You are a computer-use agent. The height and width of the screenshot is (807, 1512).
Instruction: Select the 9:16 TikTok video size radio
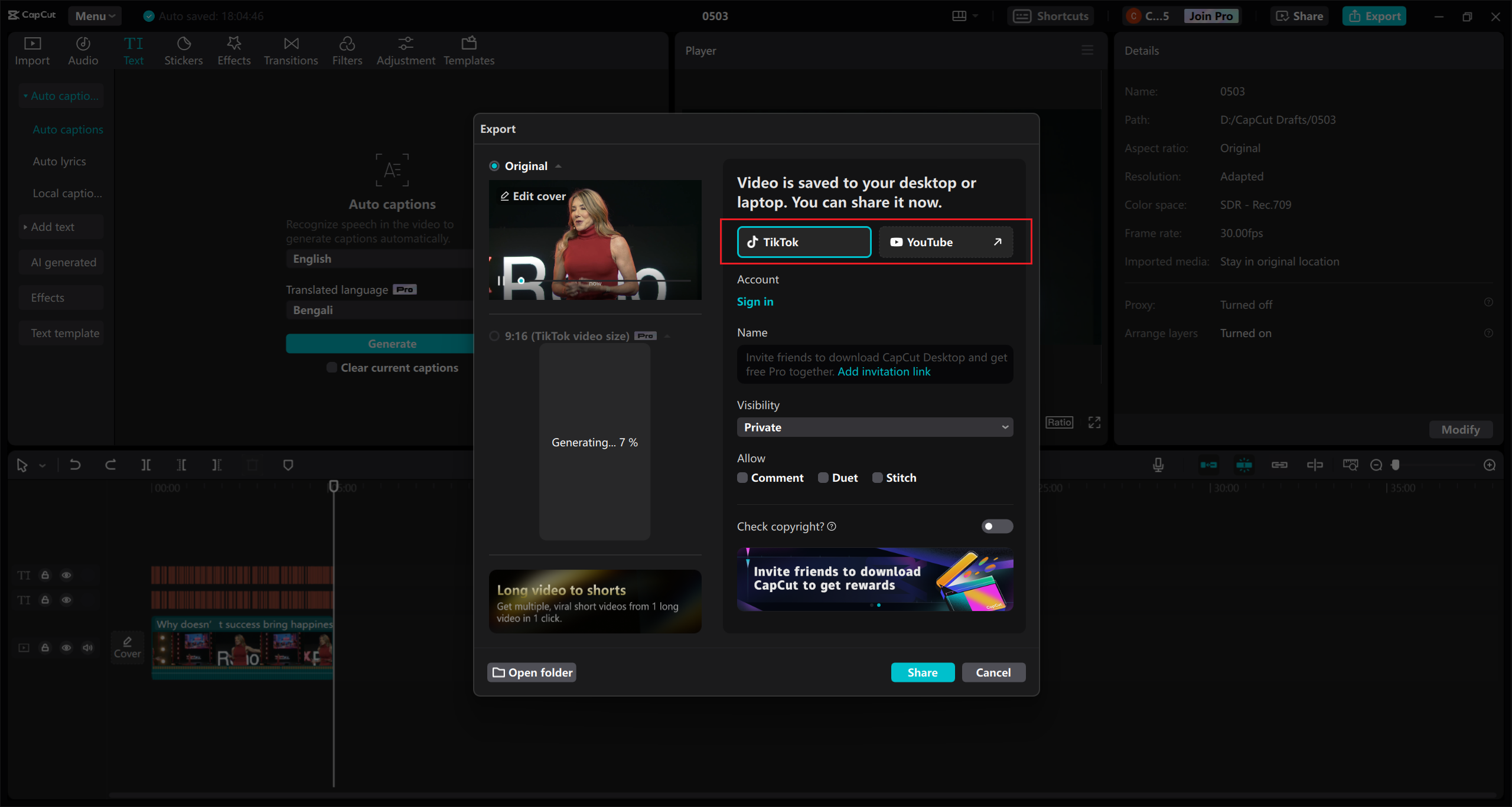coord(494,336)
